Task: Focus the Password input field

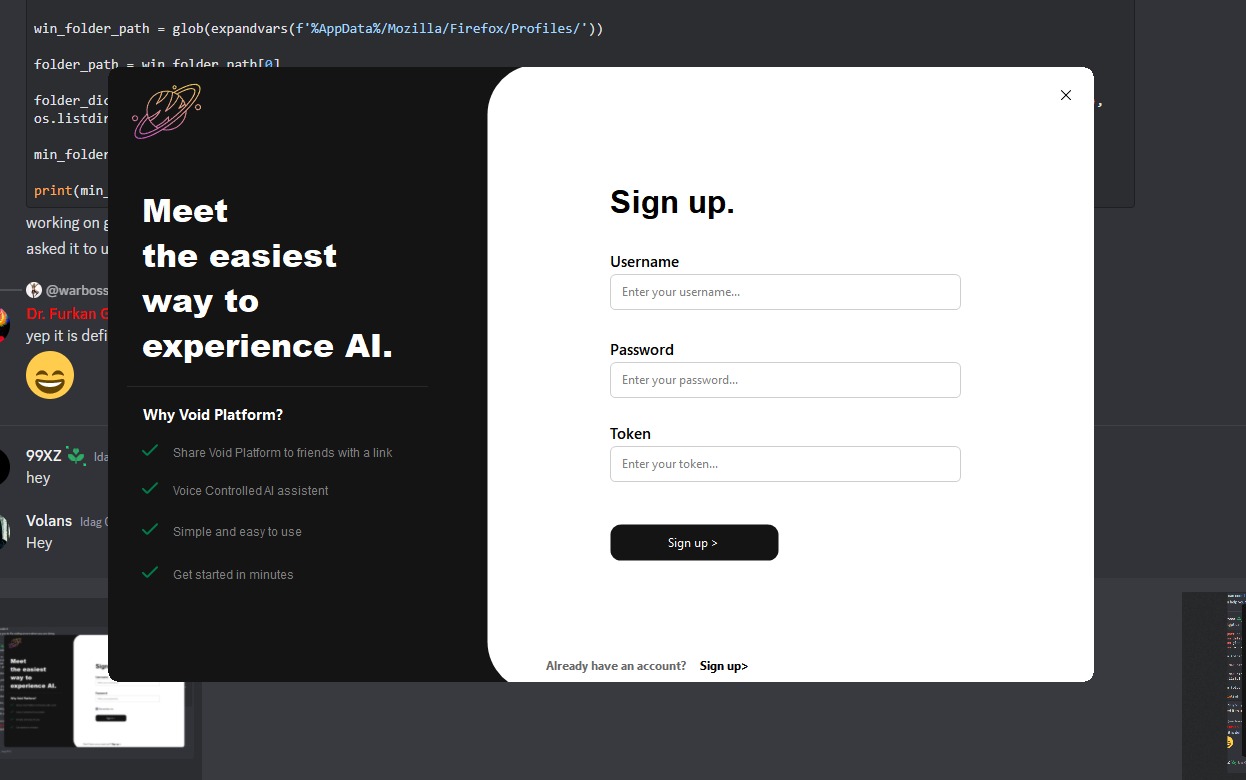Action: (x=785, y=380)
